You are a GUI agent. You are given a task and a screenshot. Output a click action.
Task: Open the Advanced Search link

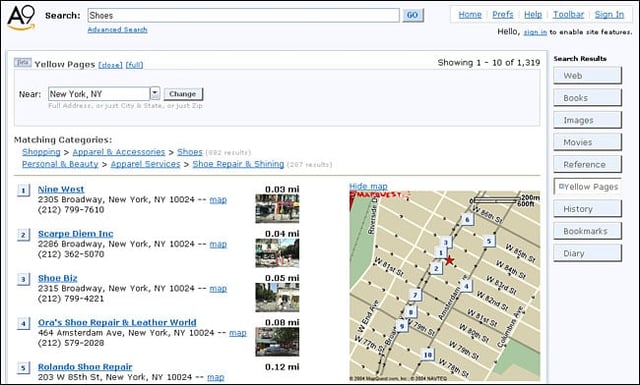click(118, 30)
